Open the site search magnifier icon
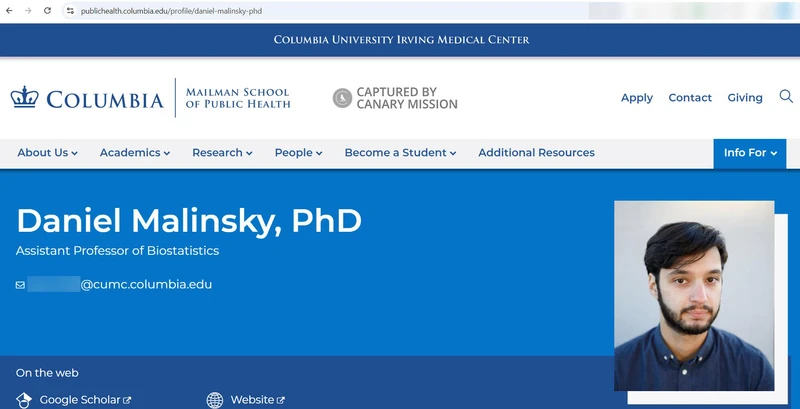 786,97
